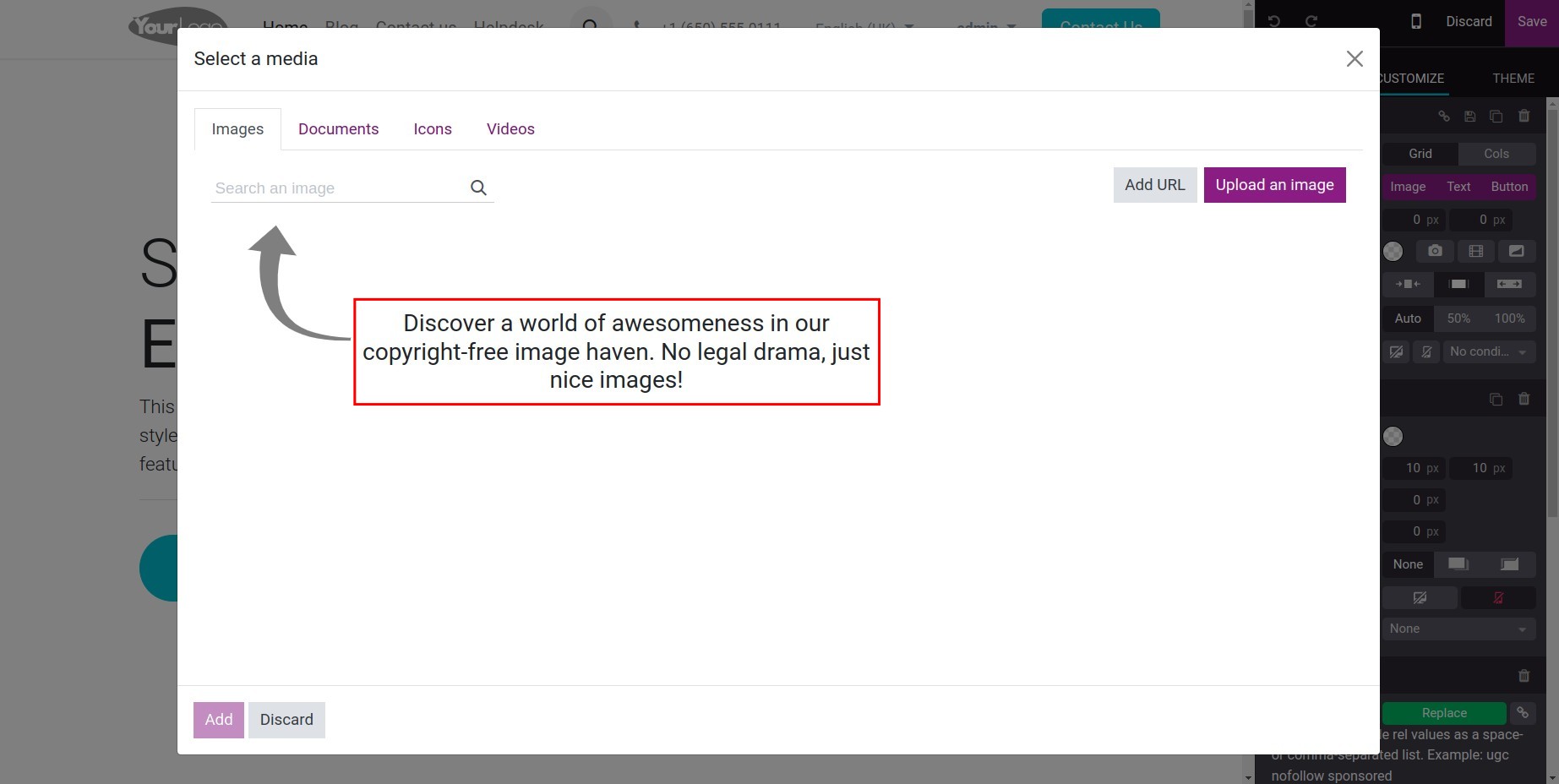This screenshot has height=784, width=1559.
Task: Switch layout to Cols
Action: (1496, 154)
